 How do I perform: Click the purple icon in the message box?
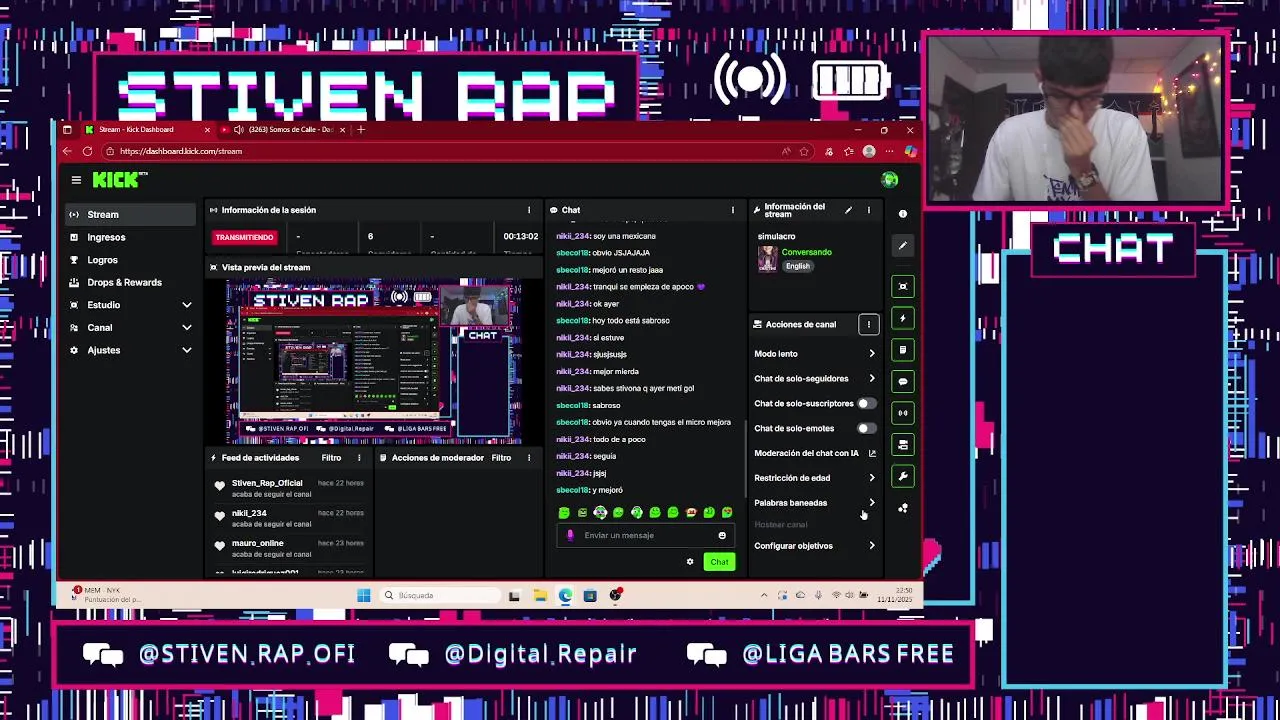click(571, 535)
